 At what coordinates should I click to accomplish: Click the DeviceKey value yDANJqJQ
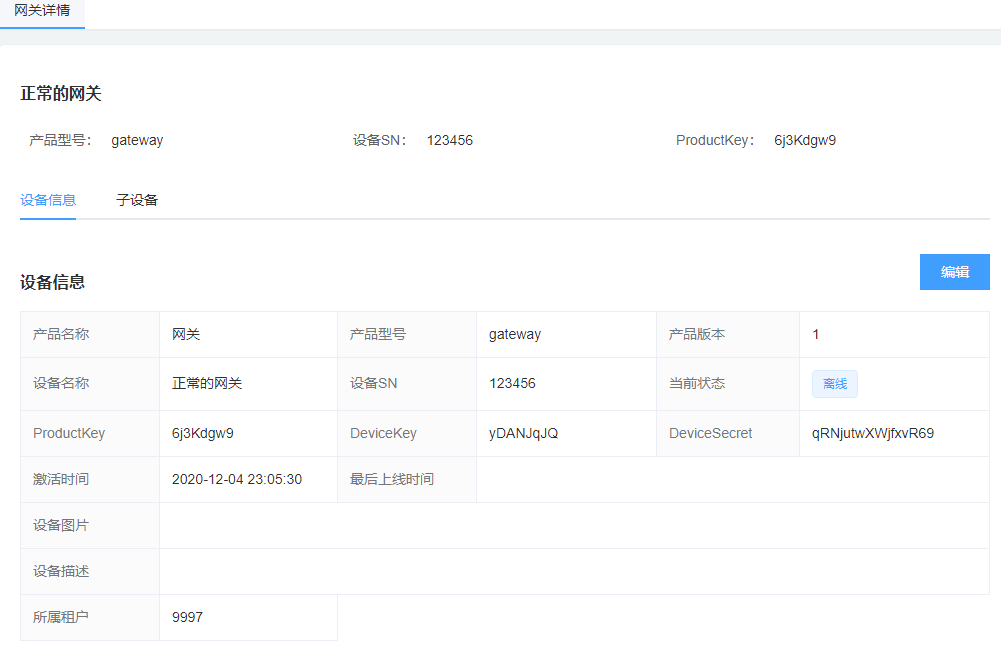pyautogui.click(x=523, y=433)
